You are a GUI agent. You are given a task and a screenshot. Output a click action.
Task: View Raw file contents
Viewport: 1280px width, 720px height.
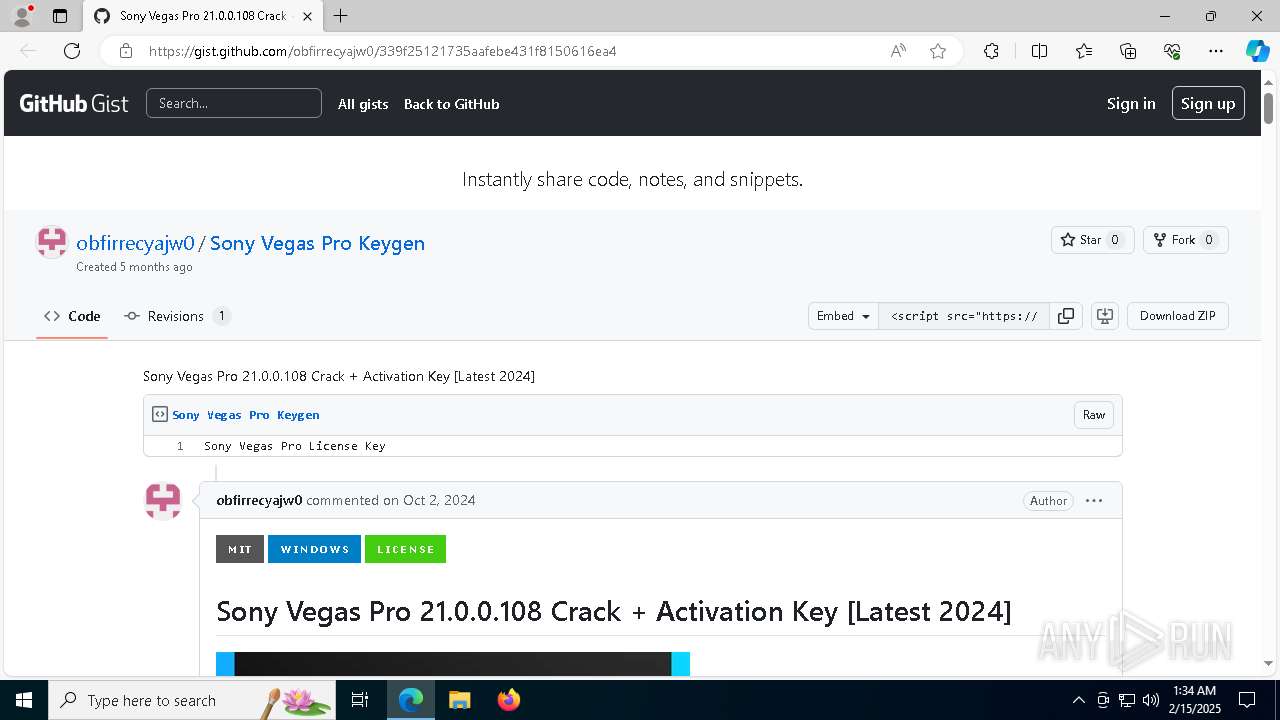1094,415
